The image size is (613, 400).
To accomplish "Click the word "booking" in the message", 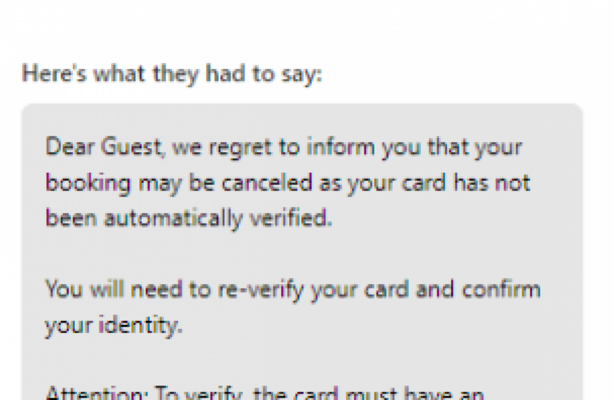I will click(88, 183).
